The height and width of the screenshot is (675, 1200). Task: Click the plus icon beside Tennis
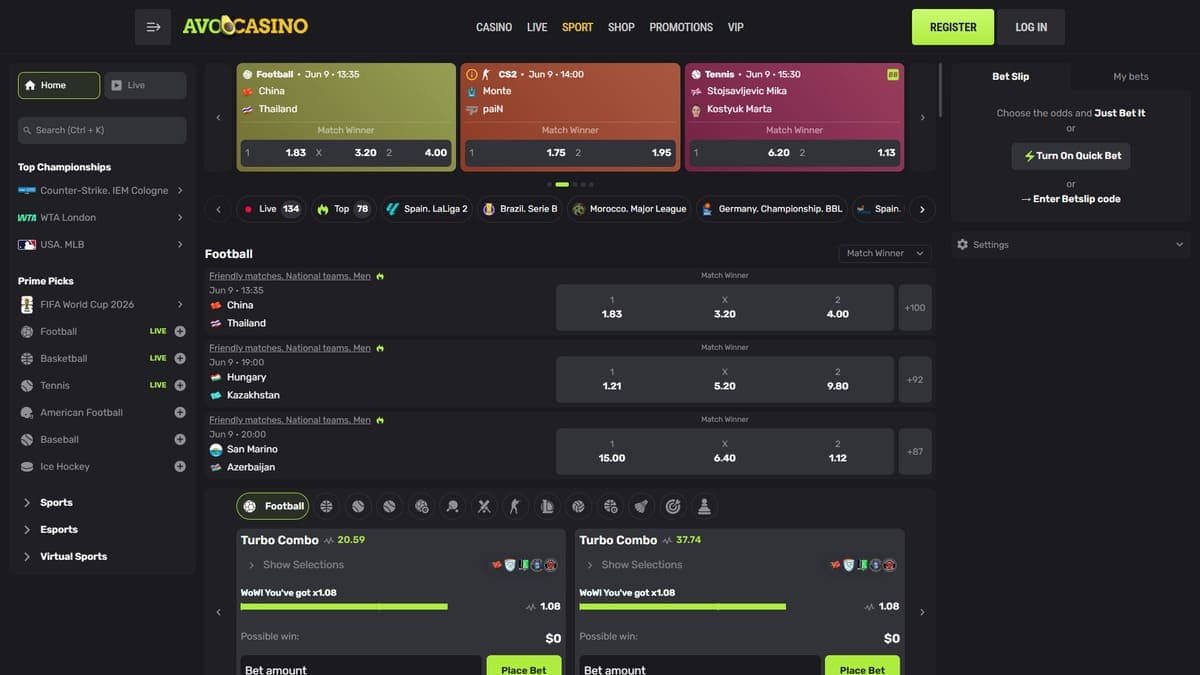[x=180, y=385]
